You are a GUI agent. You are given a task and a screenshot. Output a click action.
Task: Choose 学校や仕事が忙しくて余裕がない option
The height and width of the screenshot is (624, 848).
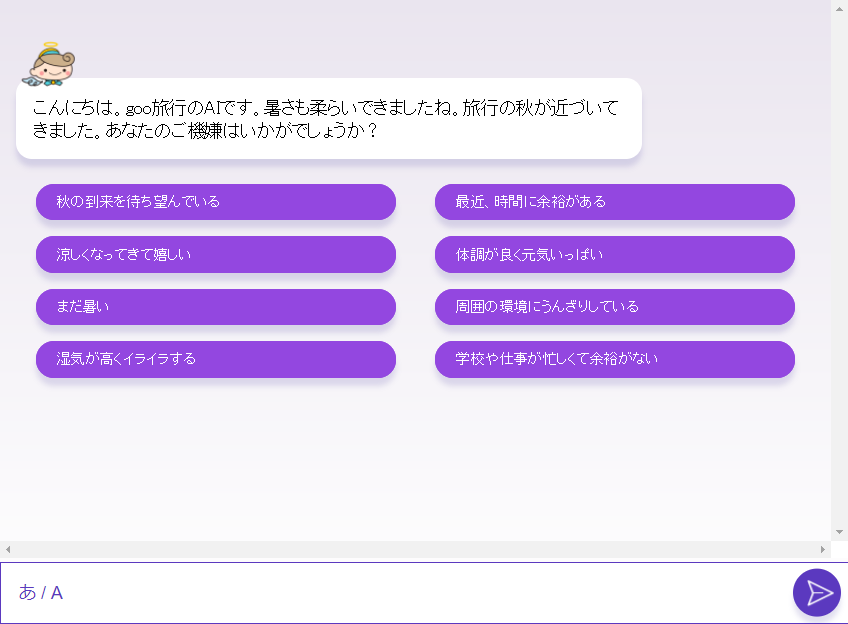(x=614, y=359)
